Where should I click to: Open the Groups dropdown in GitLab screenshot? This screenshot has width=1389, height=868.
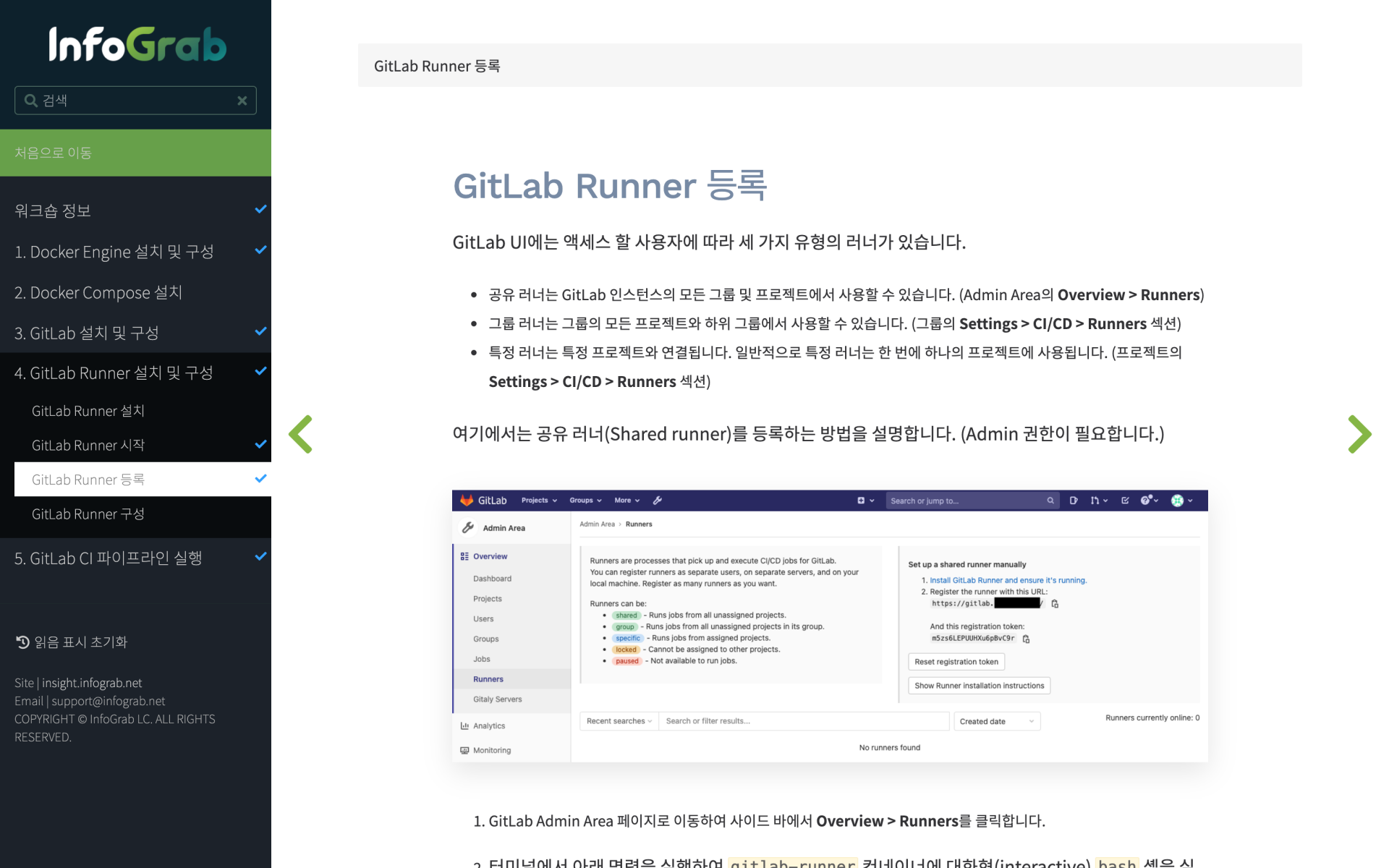[x=585, y=501]
